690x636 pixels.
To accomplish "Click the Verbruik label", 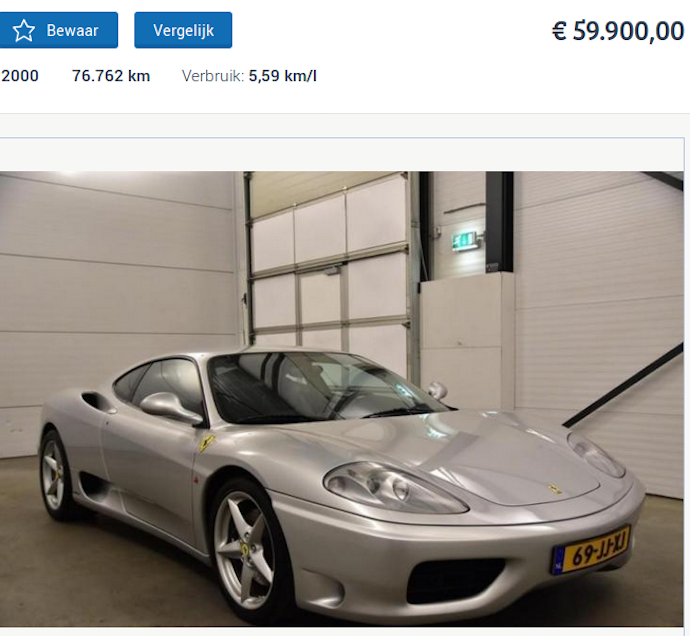I will [x=213, y=76].
